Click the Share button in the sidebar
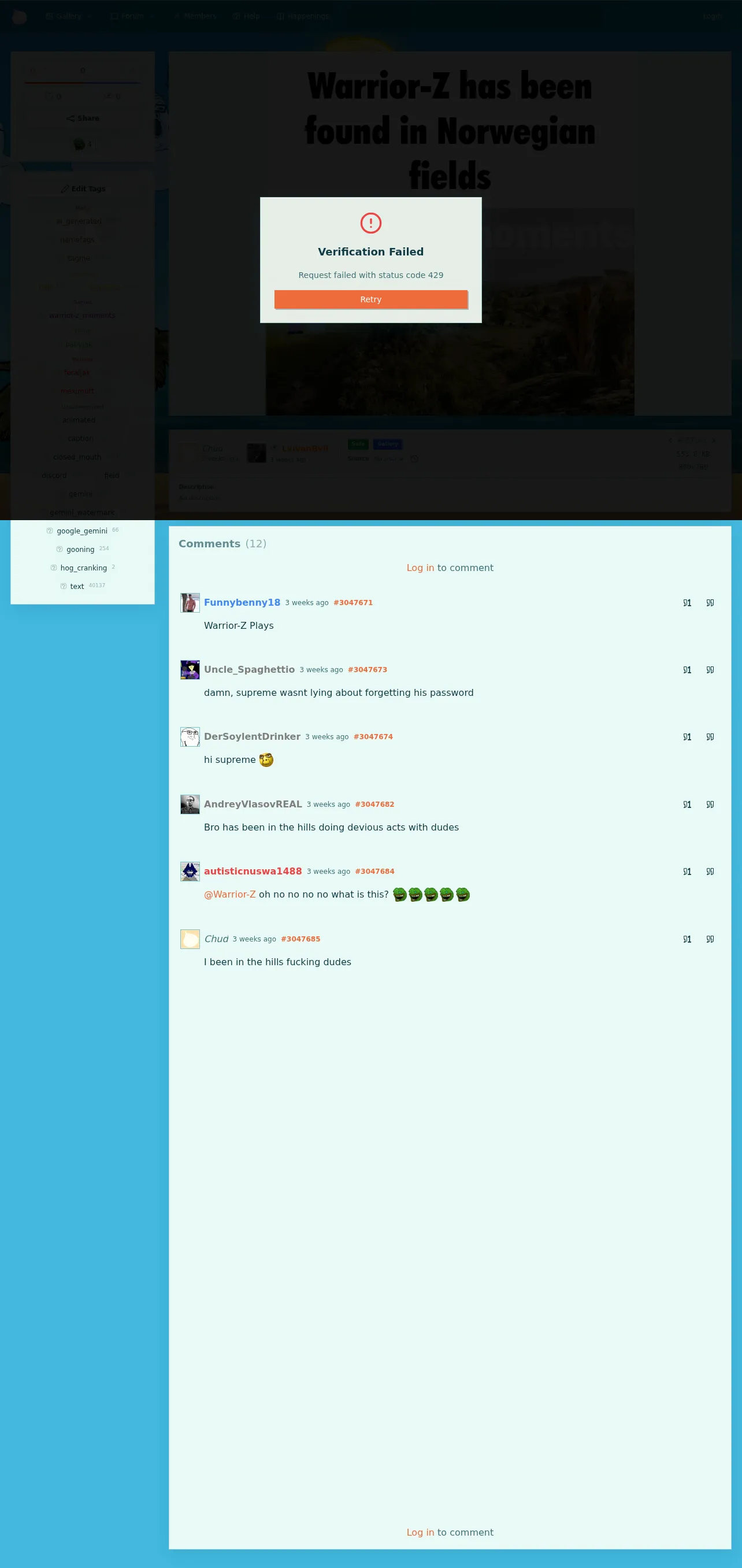The height and width of the screenshot is (1568, 742). (83, 118)
